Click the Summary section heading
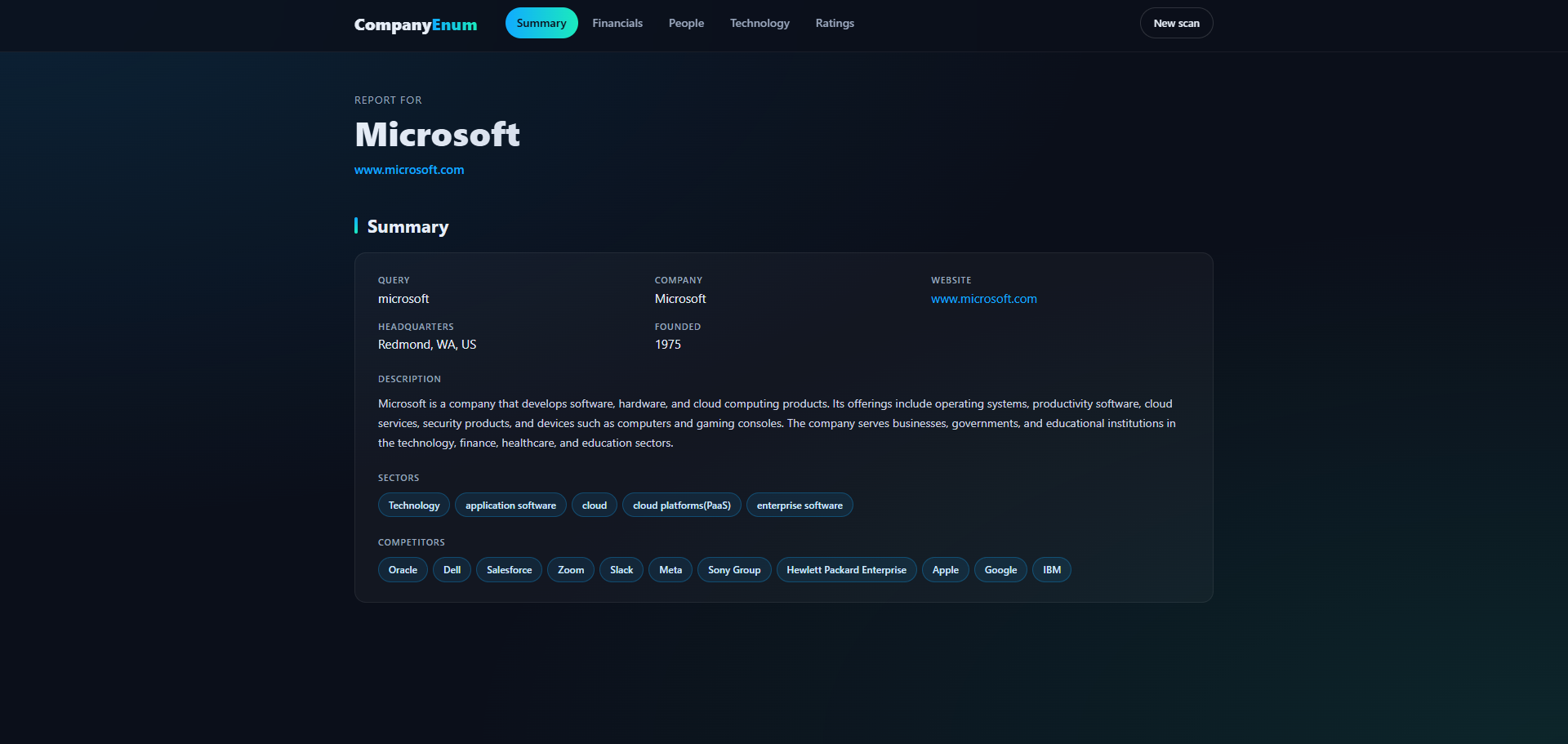1568x744 pixels. [x=408, y=226]
